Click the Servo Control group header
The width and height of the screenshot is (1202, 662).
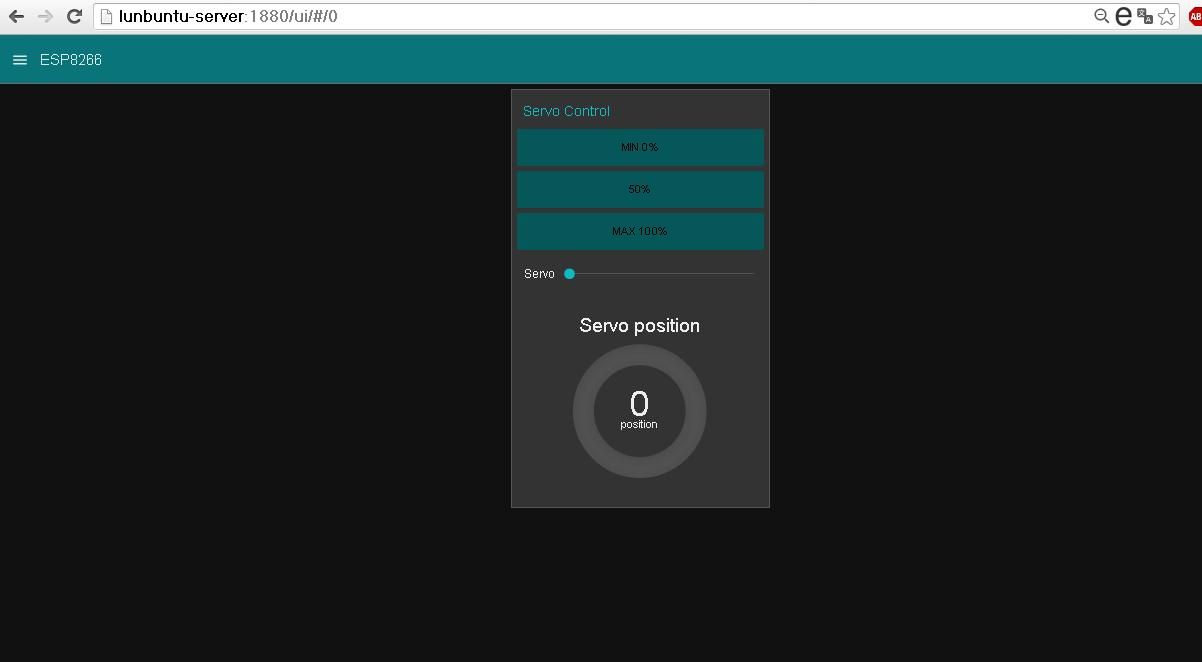pyautogui.click(x=566, y=111)
